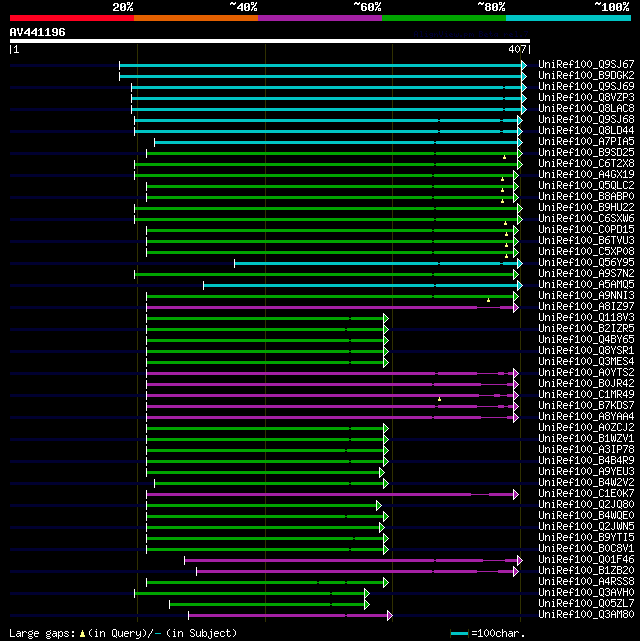Select the UniRef100_A9S7N2 label
Screen dimensions: 640x641
[586, 273]
